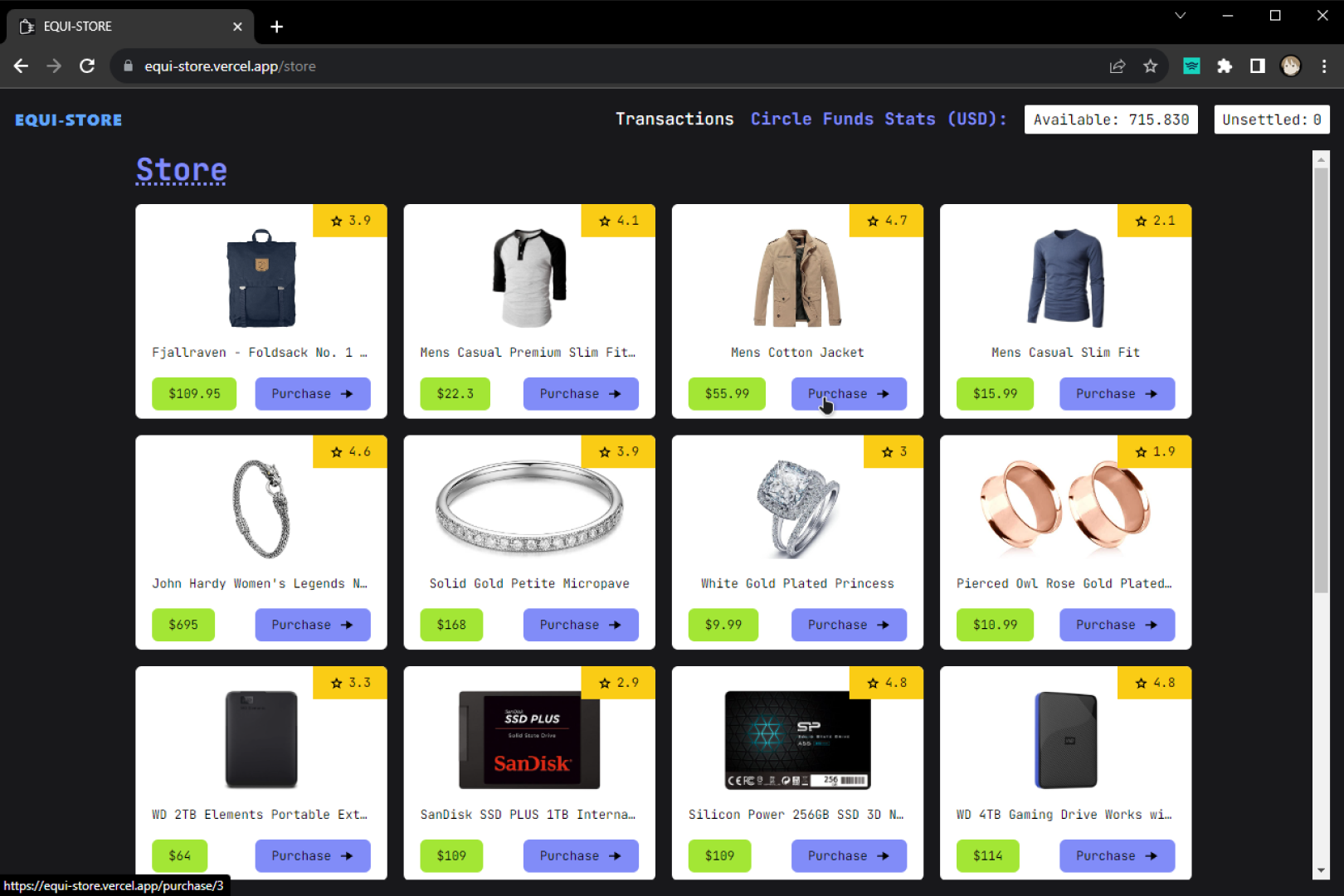Click the Unsettled funds box

[1272, 119]
